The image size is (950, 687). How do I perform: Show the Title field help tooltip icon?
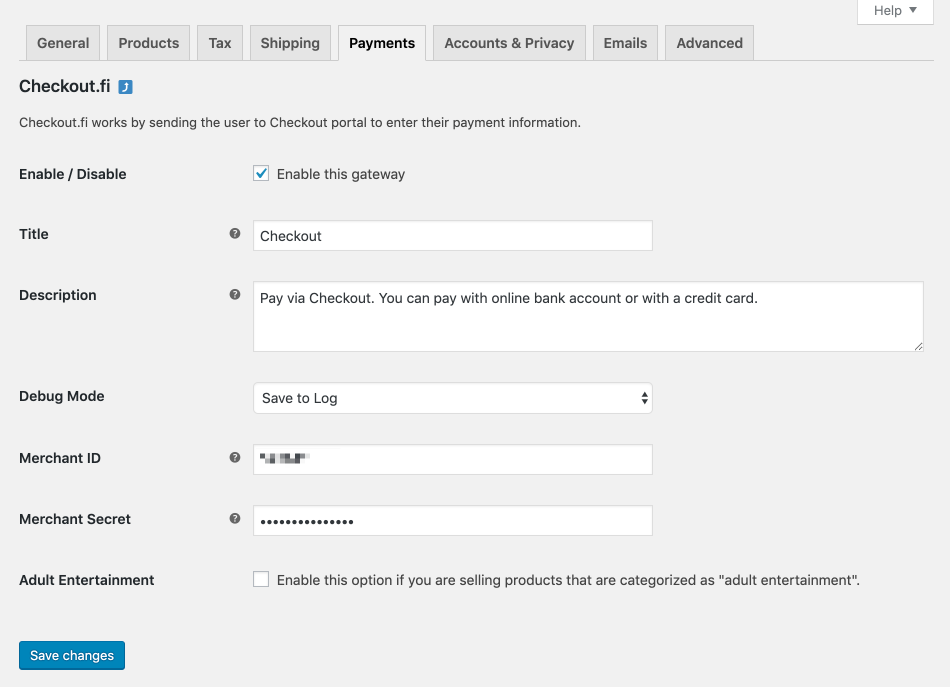click(x=235, y=234)
